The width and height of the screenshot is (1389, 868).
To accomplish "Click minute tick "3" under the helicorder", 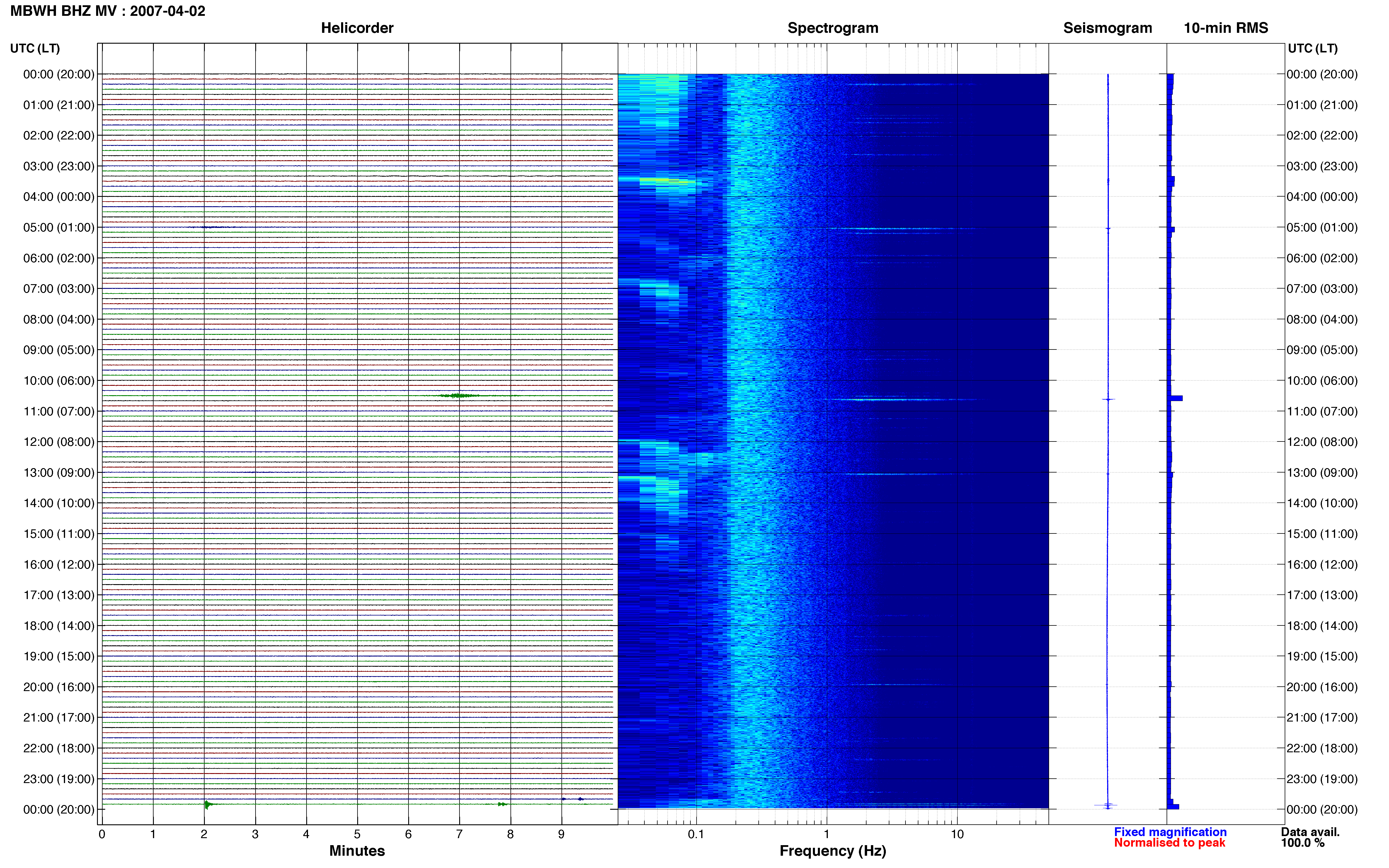I will [x=255, y=834].
